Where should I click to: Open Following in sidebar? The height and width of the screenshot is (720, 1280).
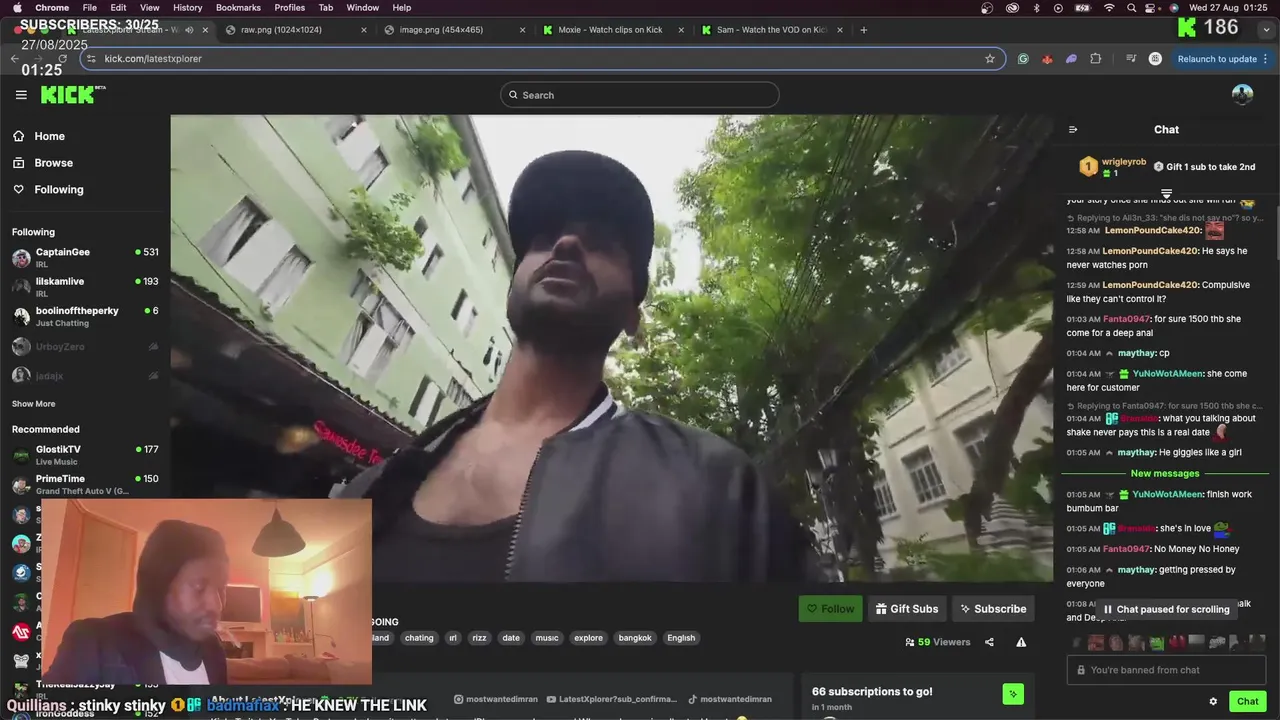[59, 190]
